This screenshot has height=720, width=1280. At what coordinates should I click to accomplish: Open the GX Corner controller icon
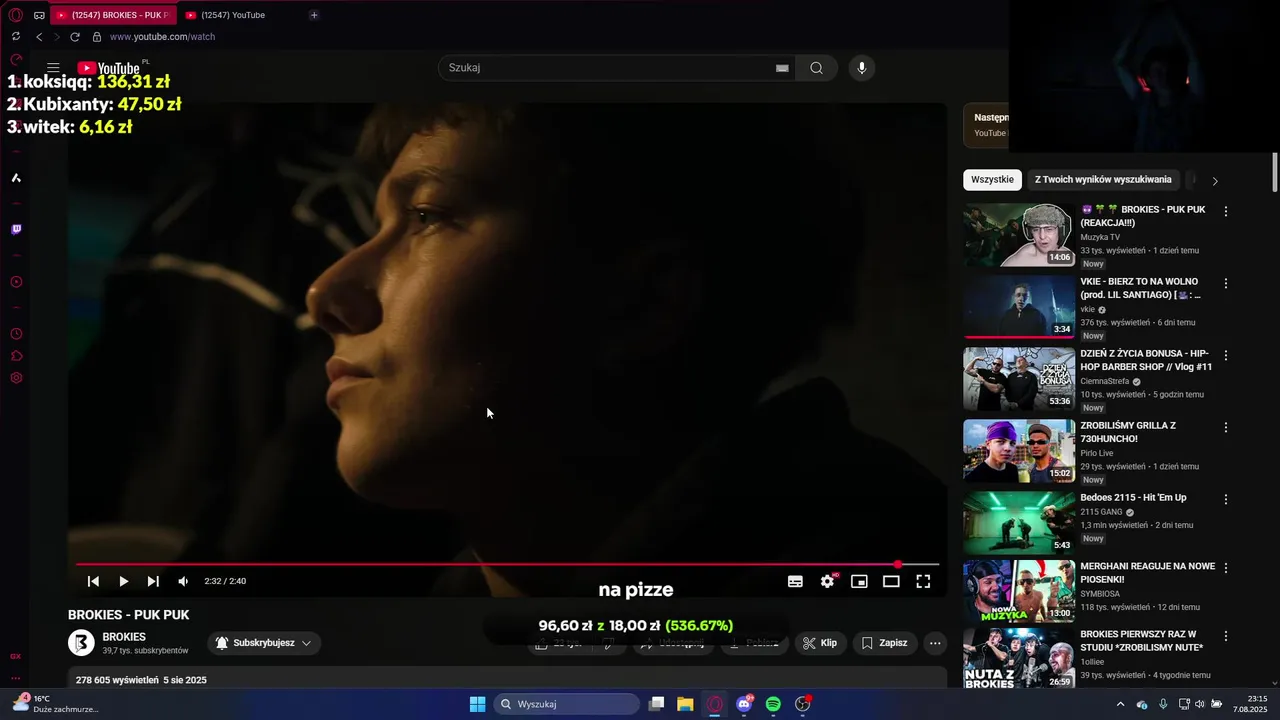click(39, 15)
